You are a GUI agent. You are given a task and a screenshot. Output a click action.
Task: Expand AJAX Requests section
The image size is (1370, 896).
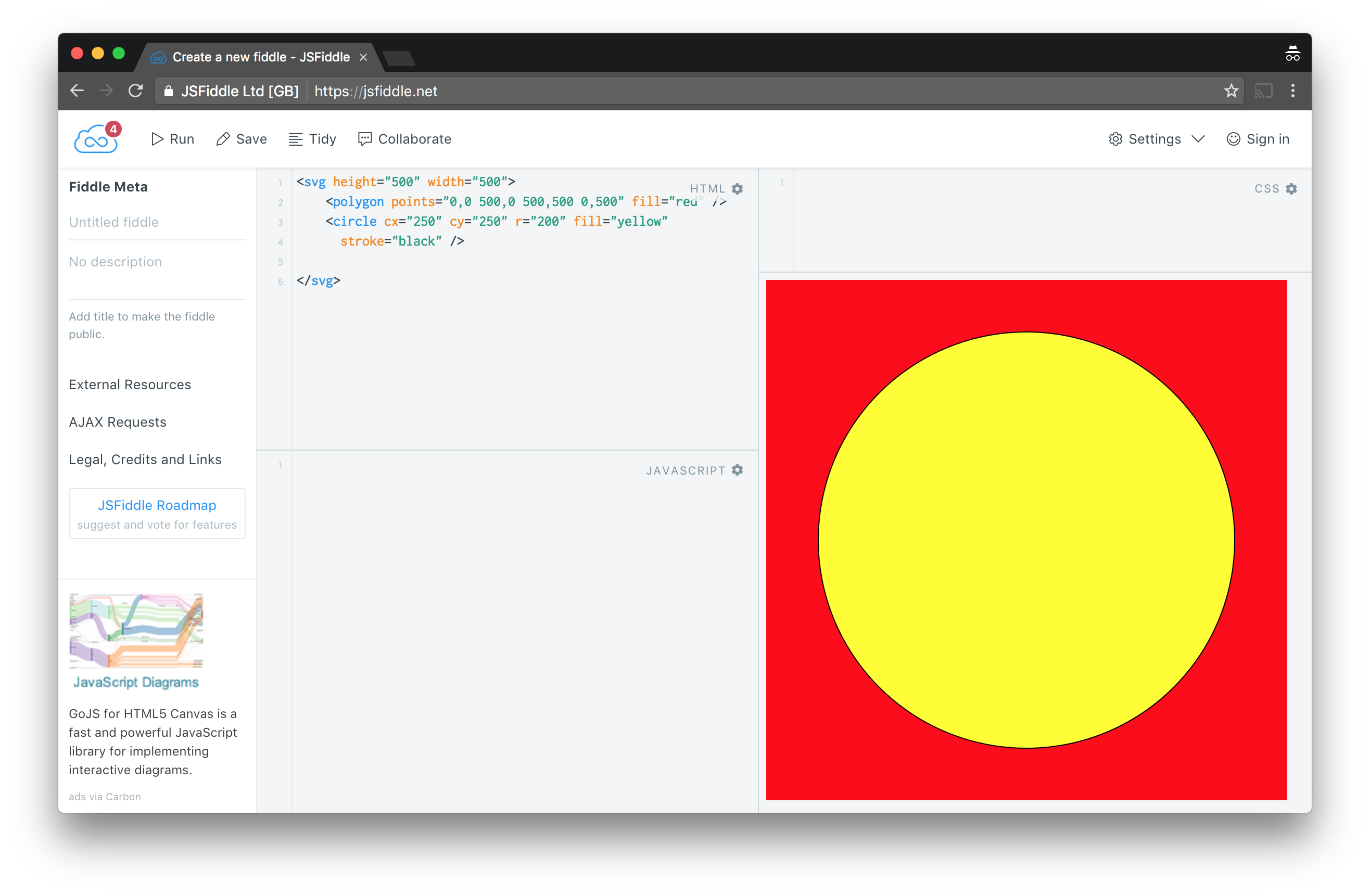click(118, 422)
